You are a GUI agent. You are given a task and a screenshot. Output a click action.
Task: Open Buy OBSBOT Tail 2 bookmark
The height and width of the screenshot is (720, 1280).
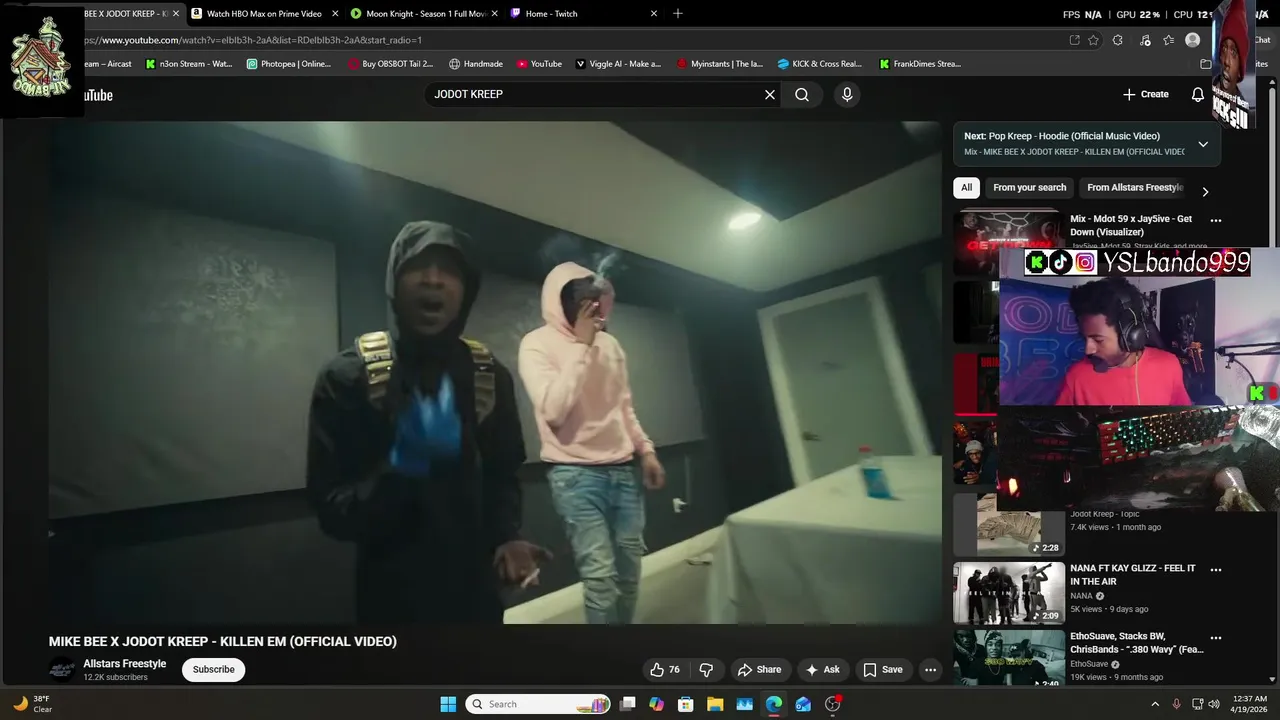(x=390, y=64)
